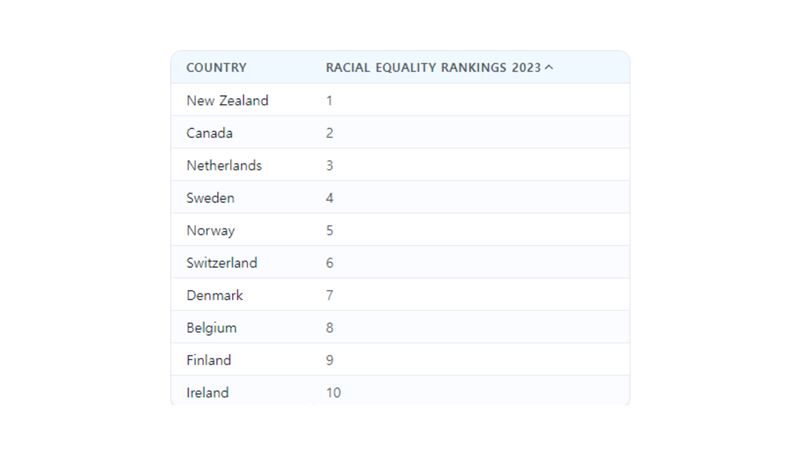Click rank number 10 in Ireland row
This screenshot has width=800, height=450.
click(333, 393)
